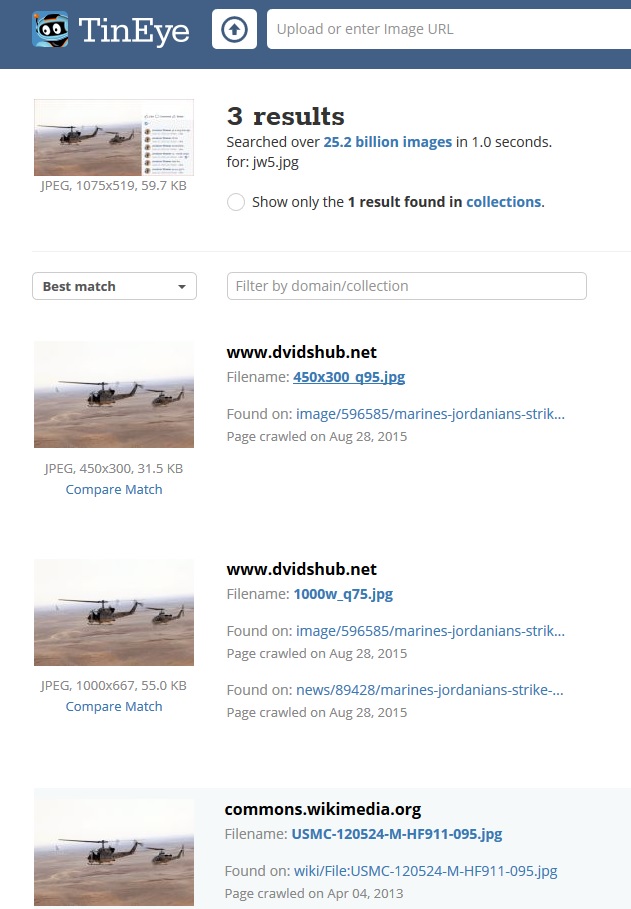This screenshot has width=631, height=909.
Task: Click the 'Filter by domain/collection' field
Action: 407,286
